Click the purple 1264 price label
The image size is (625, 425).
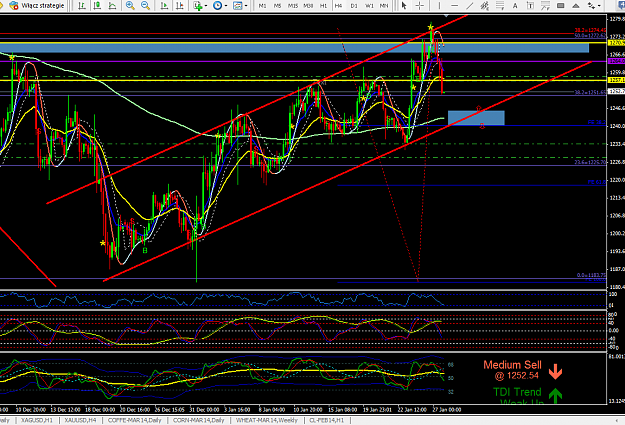[x=617, y=61]
